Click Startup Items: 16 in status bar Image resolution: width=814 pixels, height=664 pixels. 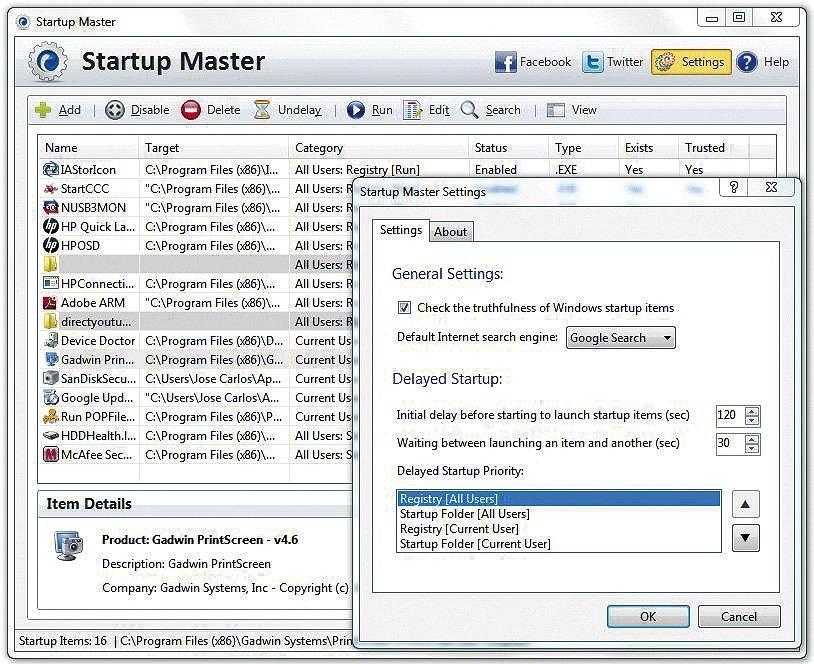point(62,641)
